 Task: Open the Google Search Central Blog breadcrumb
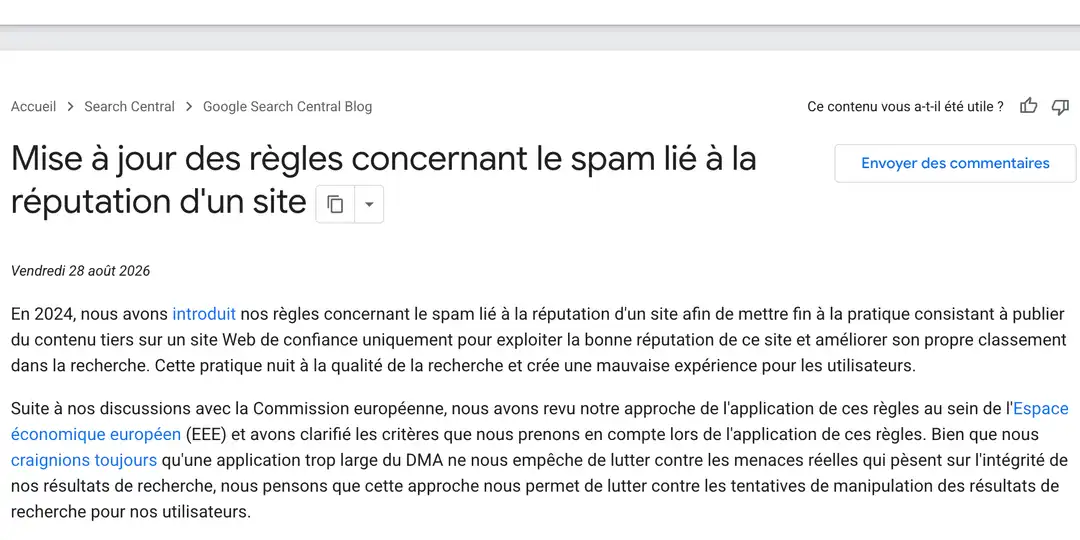[287, 107]
